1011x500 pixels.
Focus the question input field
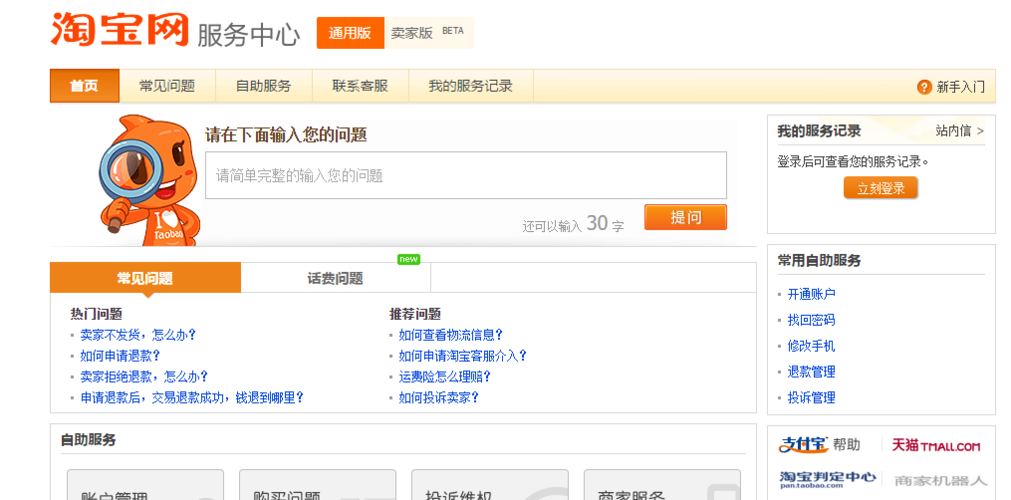point(466,175)
